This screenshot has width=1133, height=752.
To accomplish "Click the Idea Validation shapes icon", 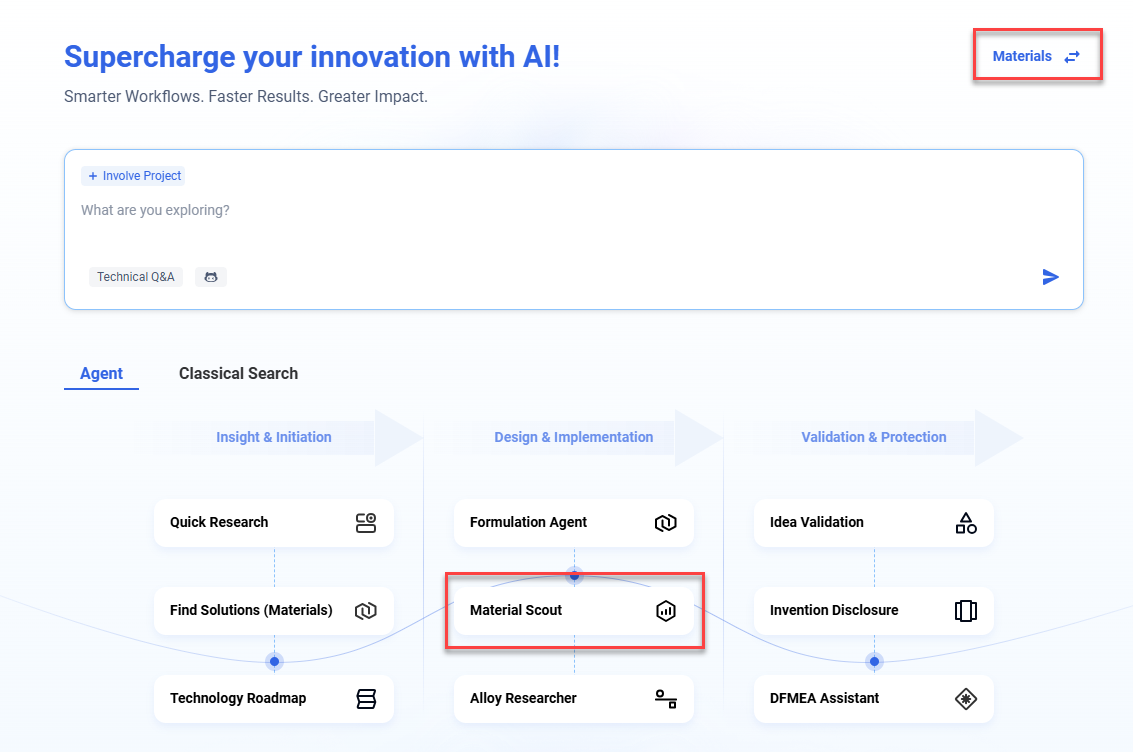I will (966, 522).
